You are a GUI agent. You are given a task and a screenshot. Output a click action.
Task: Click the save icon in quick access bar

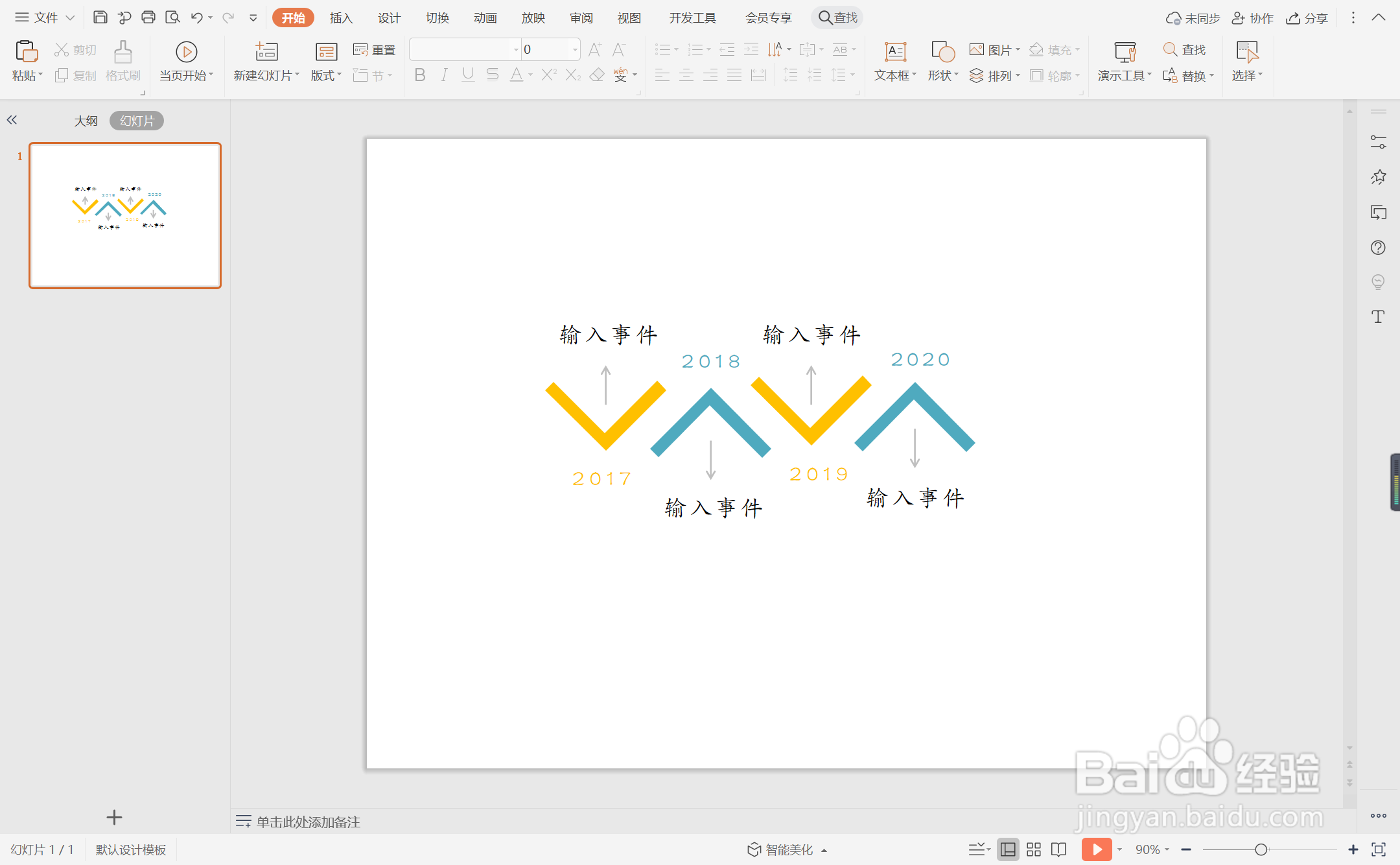pyautogui.click(x=100, y=18)
